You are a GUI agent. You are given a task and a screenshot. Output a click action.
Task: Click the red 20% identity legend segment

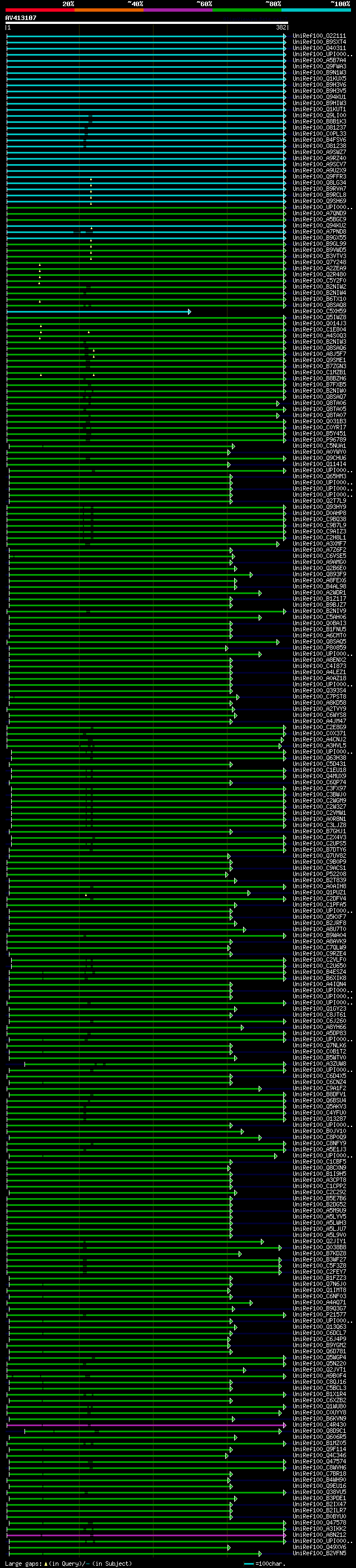(x=39, y=11)
